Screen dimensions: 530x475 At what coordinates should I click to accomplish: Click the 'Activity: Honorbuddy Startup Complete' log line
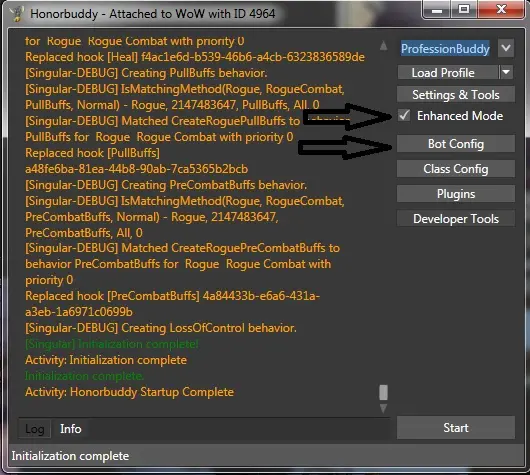[129, 392]
